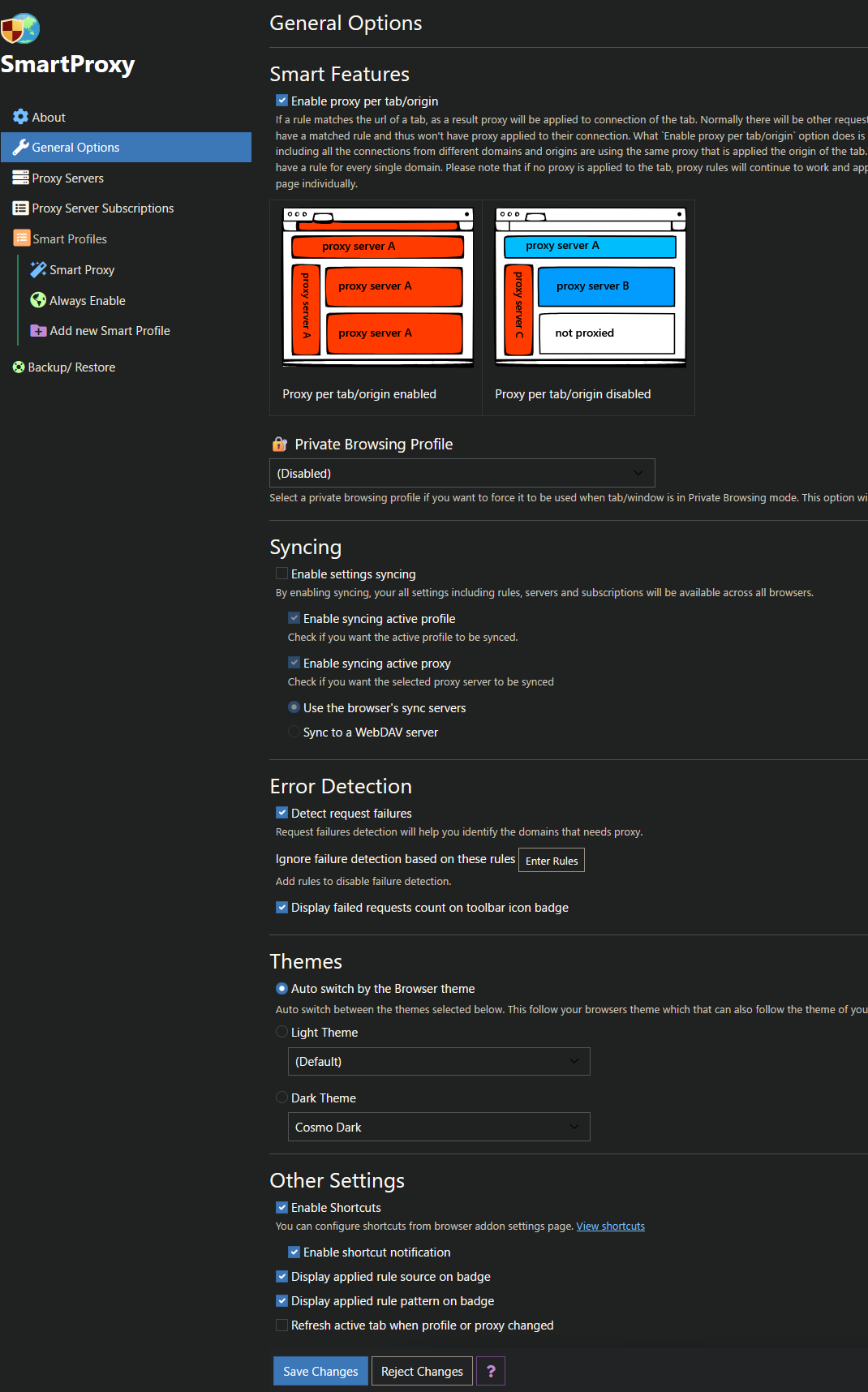Toggle Enable shortcut notification checkbox
Screen dimensions: 868x1392
[294, 1252]
